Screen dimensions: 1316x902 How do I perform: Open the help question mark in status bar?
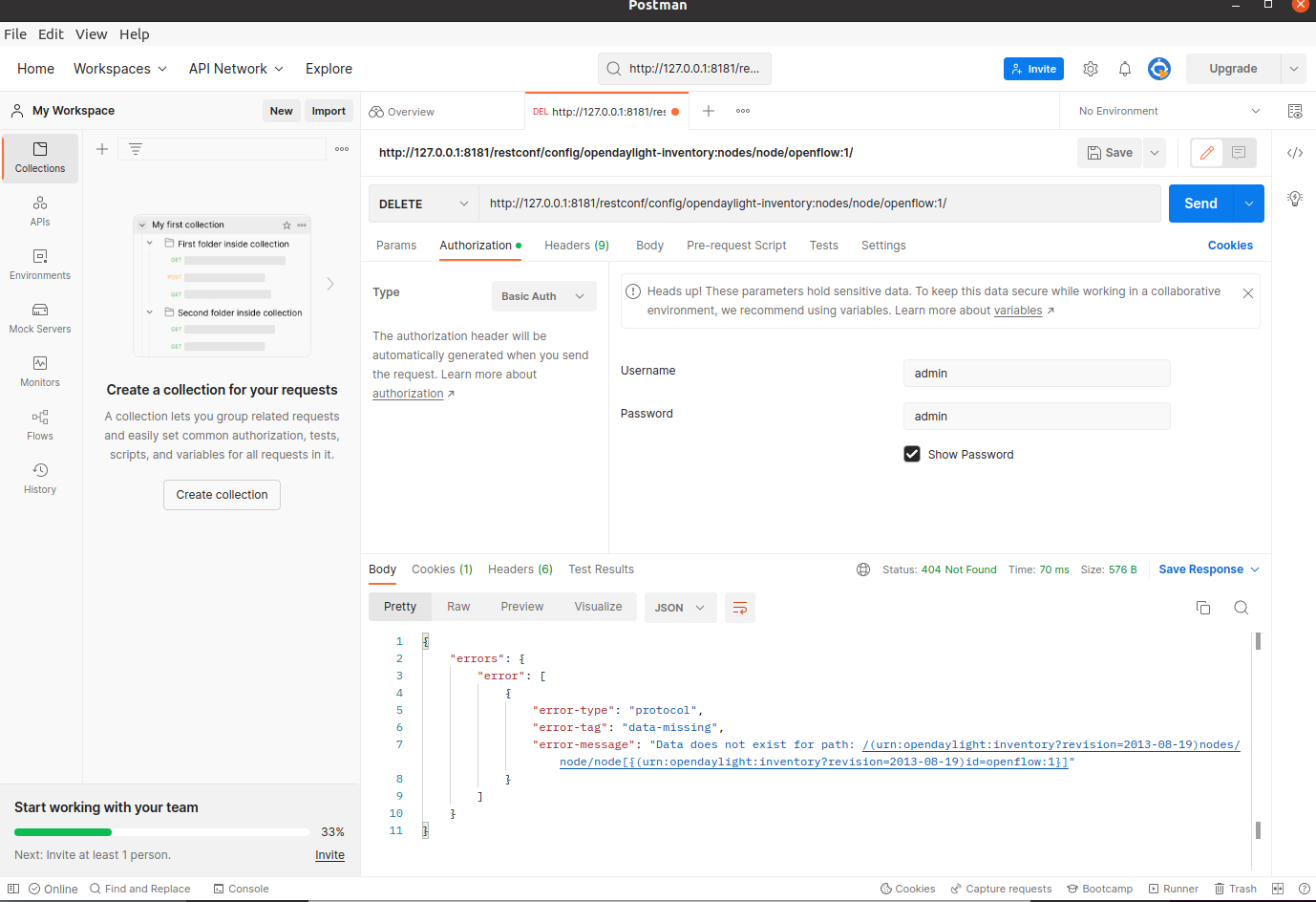[x=1305, y=889]
